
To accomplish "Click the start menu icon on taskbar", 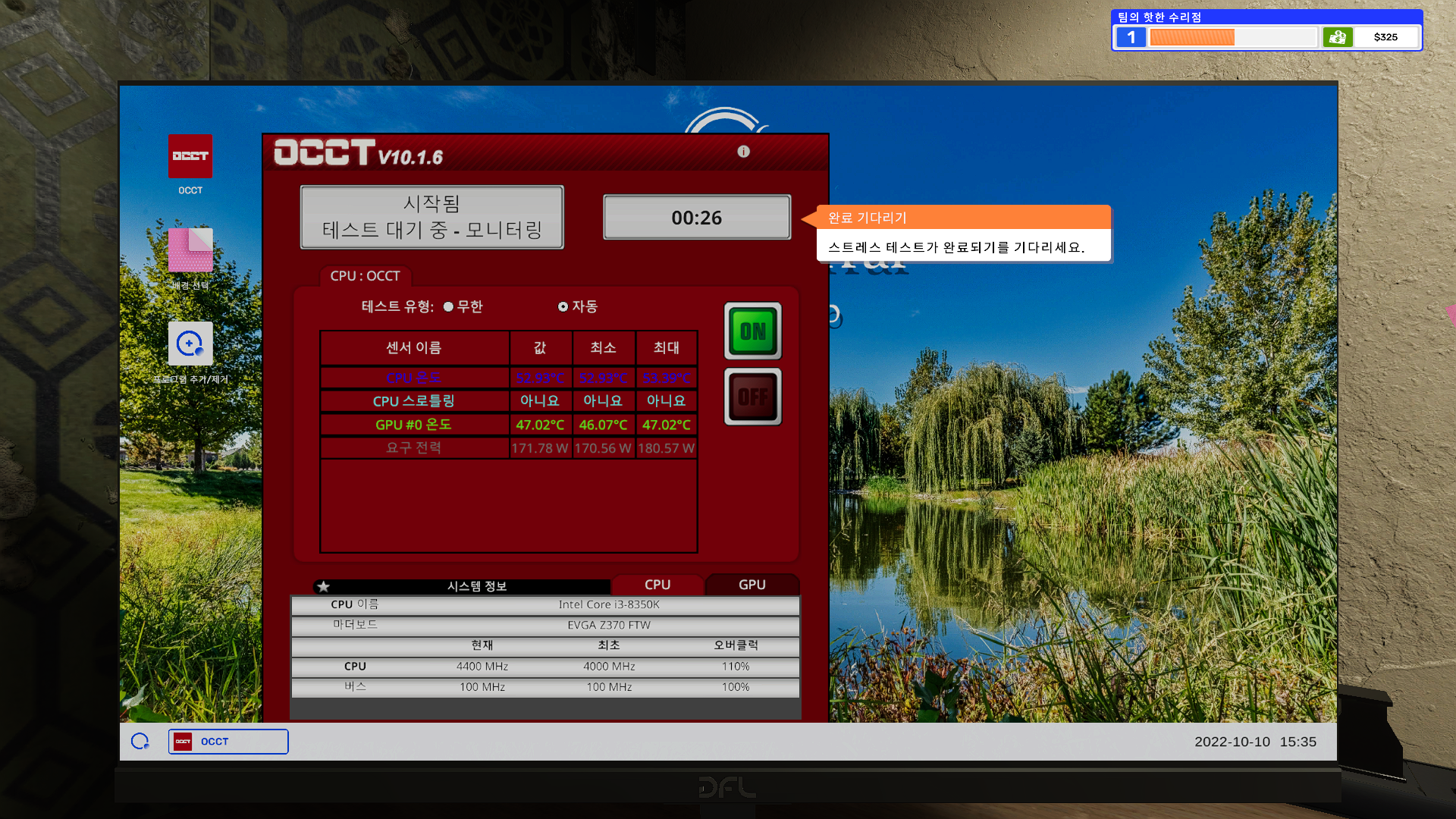I will pyautogui.click(x=140, y=742).
